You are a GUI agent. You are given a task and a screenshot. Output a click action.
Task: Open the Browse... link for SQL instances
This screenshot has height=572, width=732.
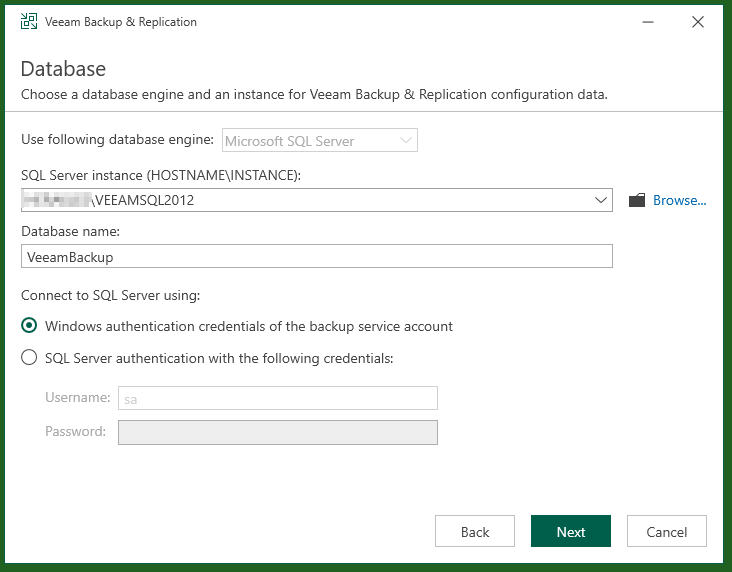[679, 200]
